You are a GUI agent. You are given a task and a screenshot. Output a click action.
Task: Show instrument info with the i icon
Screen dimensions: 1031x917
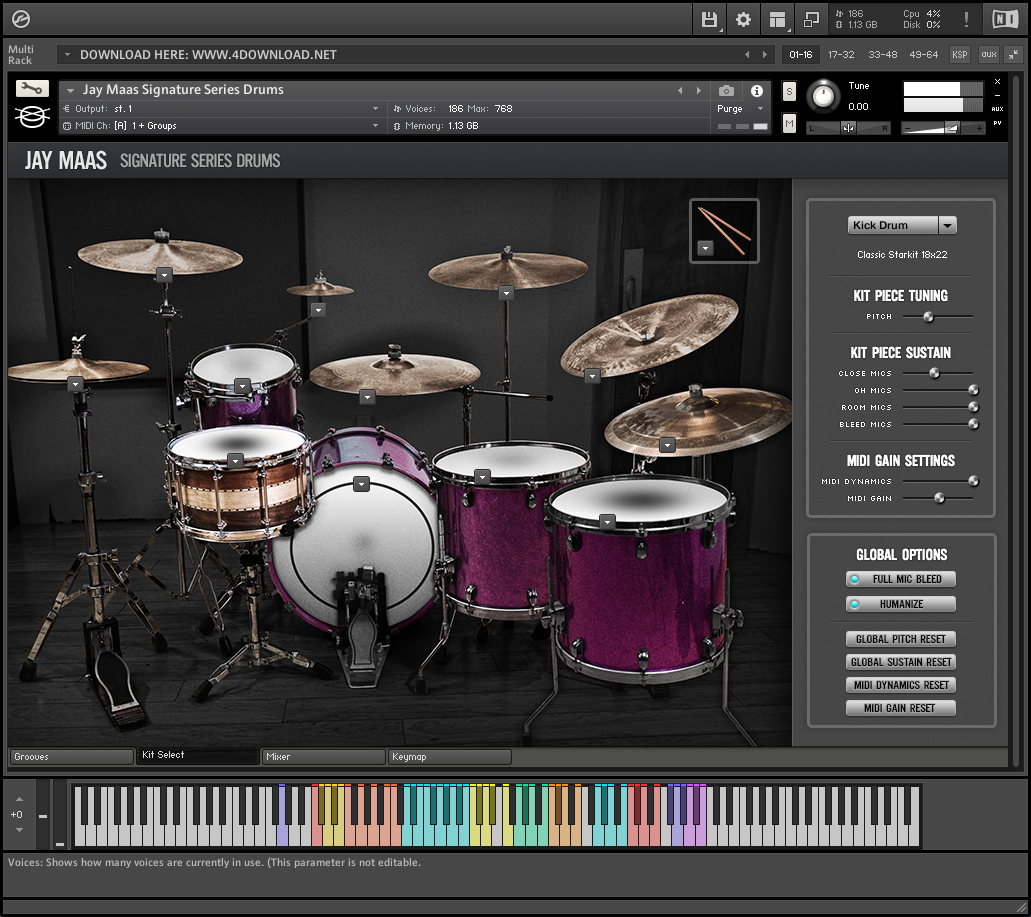tap(757, 91)
